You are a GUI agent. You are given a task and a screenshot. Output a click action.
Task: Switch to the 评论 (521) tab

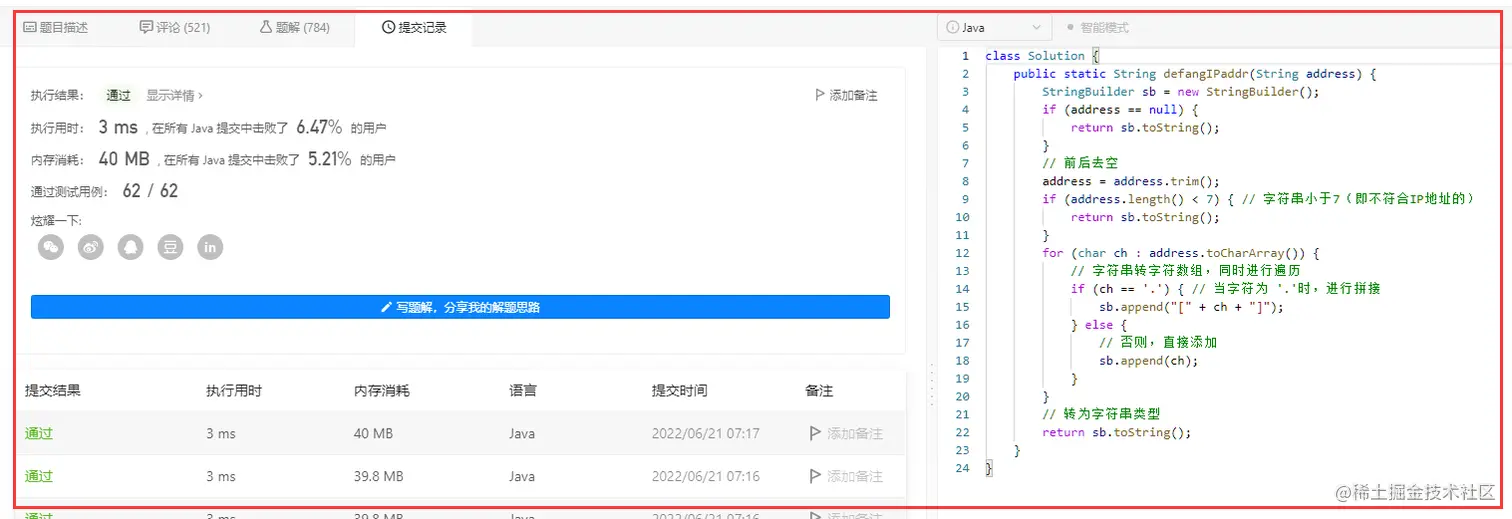pos(175,28)
